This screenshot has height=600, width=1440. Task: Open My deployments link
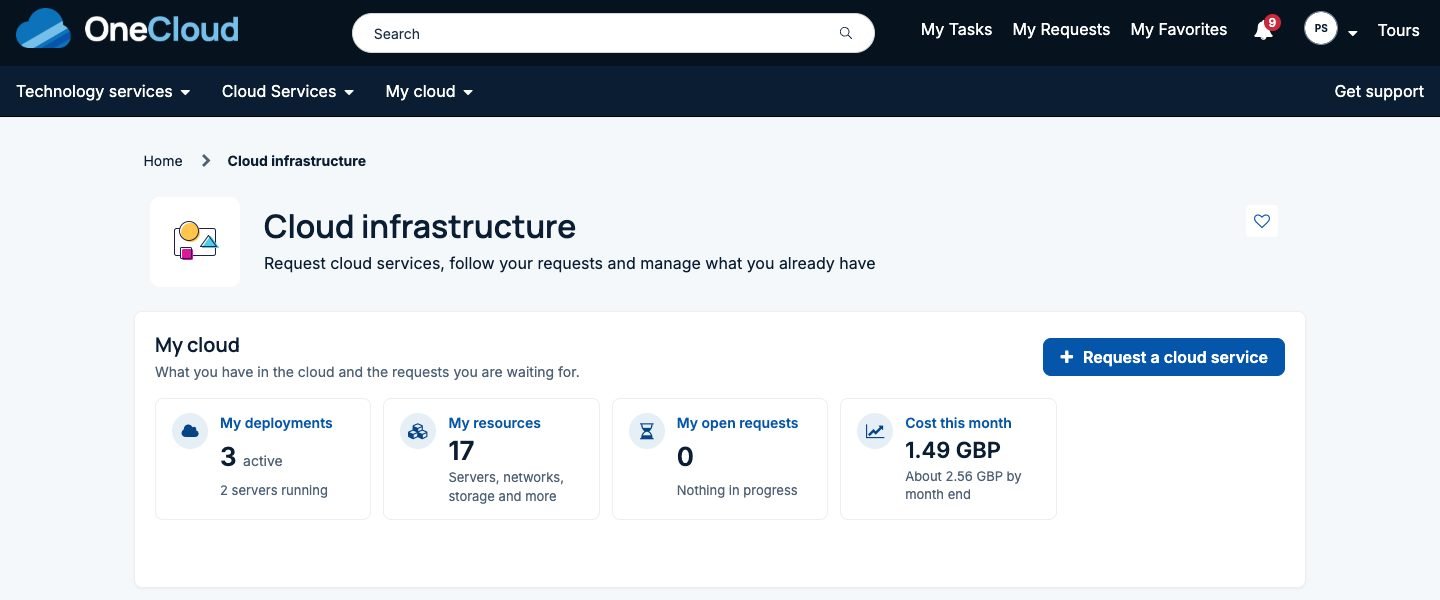pos(276,423)
